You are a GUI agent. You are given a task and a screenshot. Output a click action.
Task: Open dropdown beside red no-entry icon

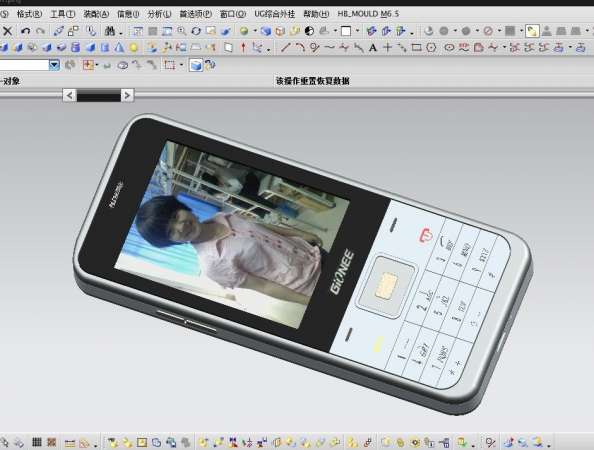pos(499,31)
